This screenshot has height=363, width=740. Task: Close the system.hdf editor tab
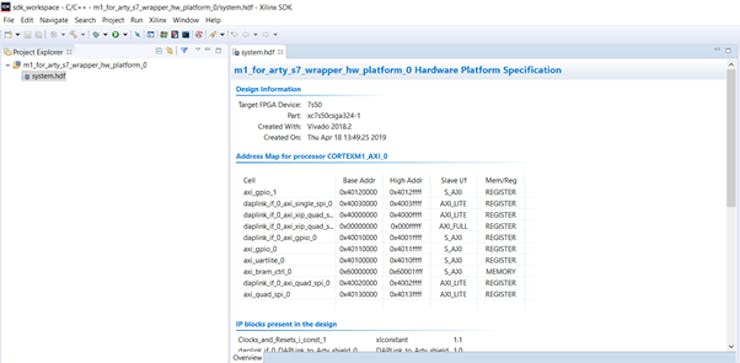tap(280, 52)
